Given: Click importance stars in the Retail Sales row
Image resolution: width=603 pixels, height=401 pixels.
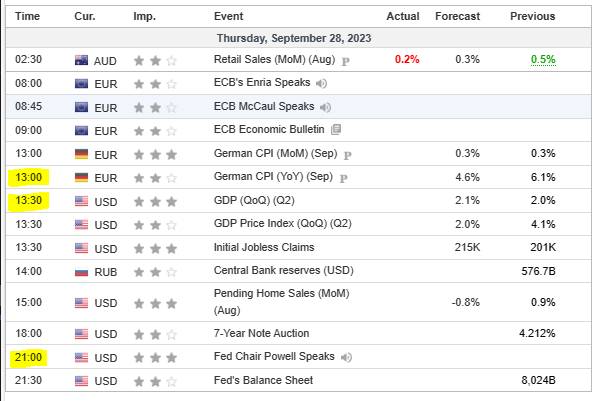Looking at the screenshot, I should coord(156,60).
